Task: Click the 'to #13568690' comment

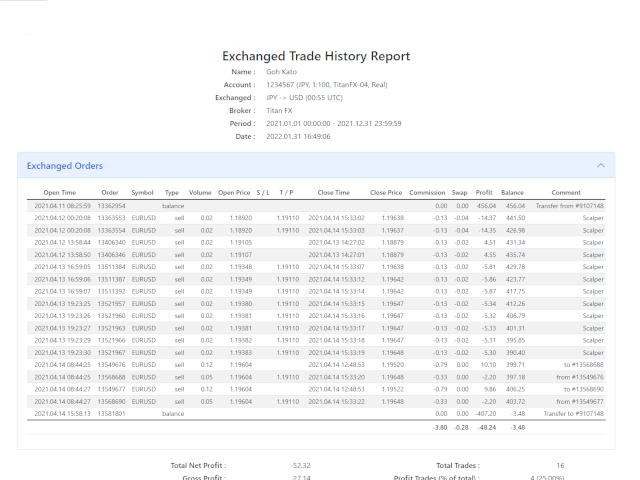Action: tap(584, 389)
